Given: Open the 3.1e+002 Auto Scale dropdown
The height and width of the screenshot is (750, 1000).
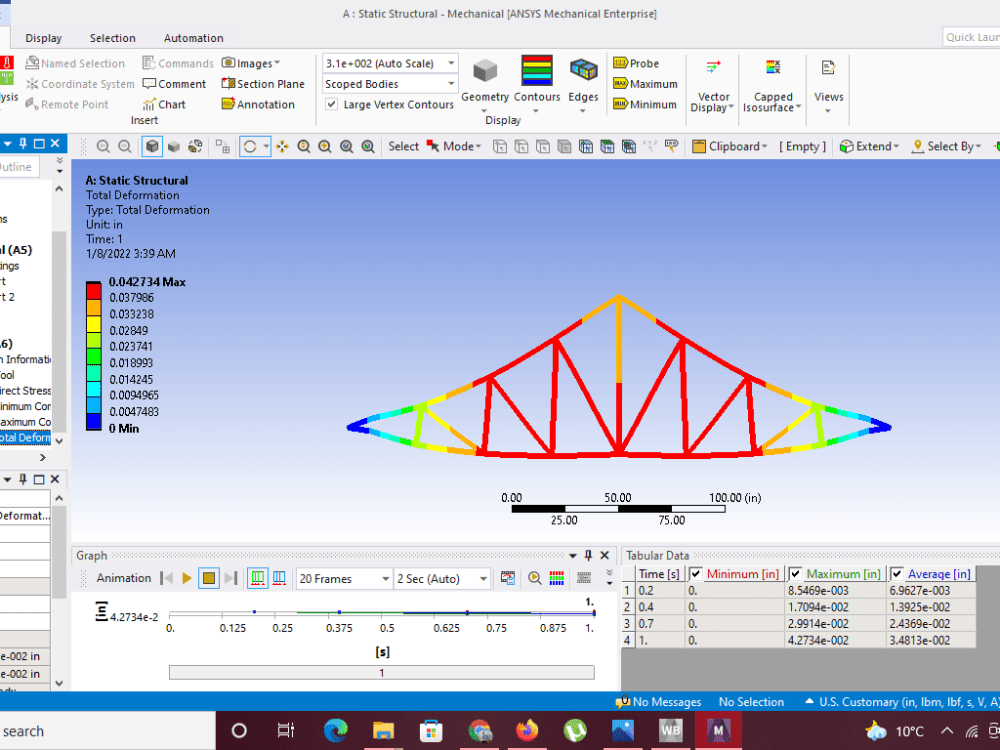Looking at the screenshot, I should coord(451,62).
